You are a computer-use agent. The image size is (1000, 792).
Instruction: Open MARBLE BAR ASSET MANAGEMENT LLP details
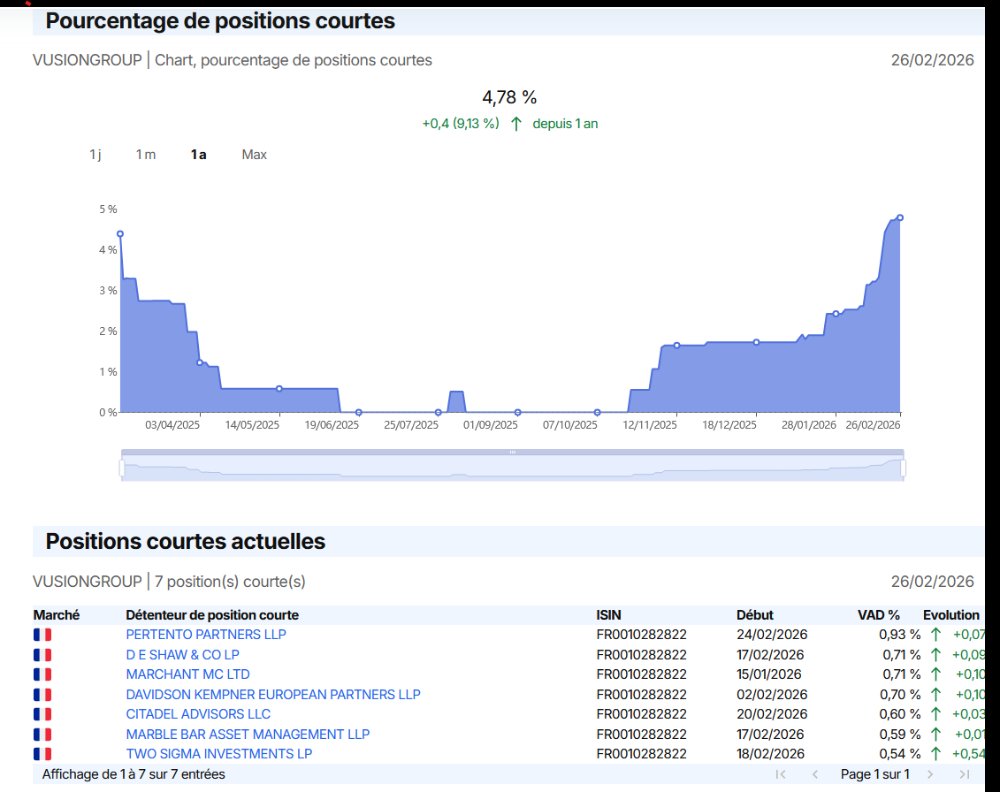point(247,734)
